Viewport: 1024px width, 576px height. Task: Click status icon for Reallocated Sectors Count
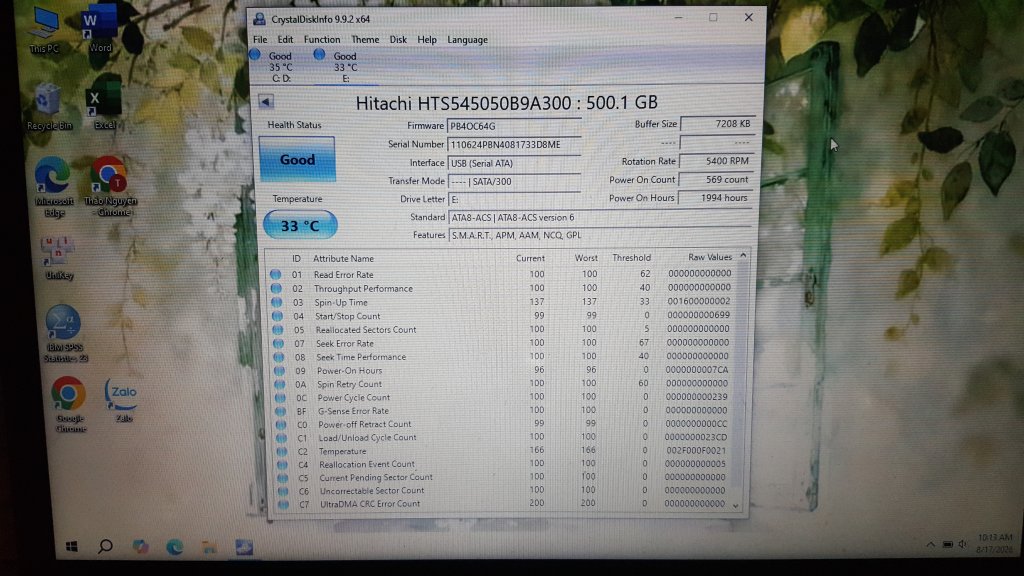coord(278,330)
